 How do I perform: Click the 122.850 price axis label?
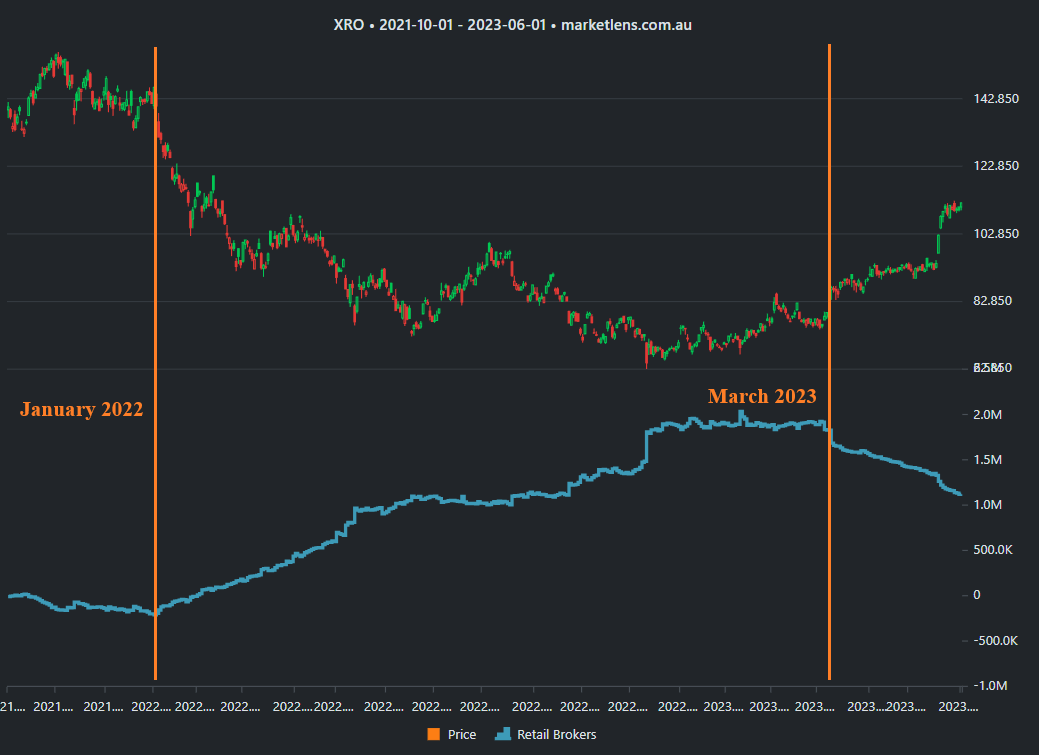[x=996, y=166]
